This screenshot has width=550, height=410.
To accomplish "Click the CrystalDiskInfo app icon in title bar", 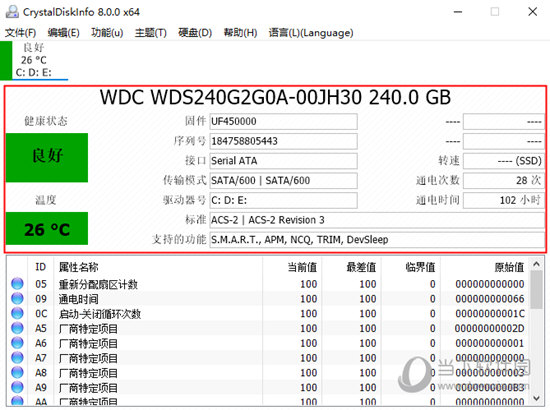I will click(12, 12).
